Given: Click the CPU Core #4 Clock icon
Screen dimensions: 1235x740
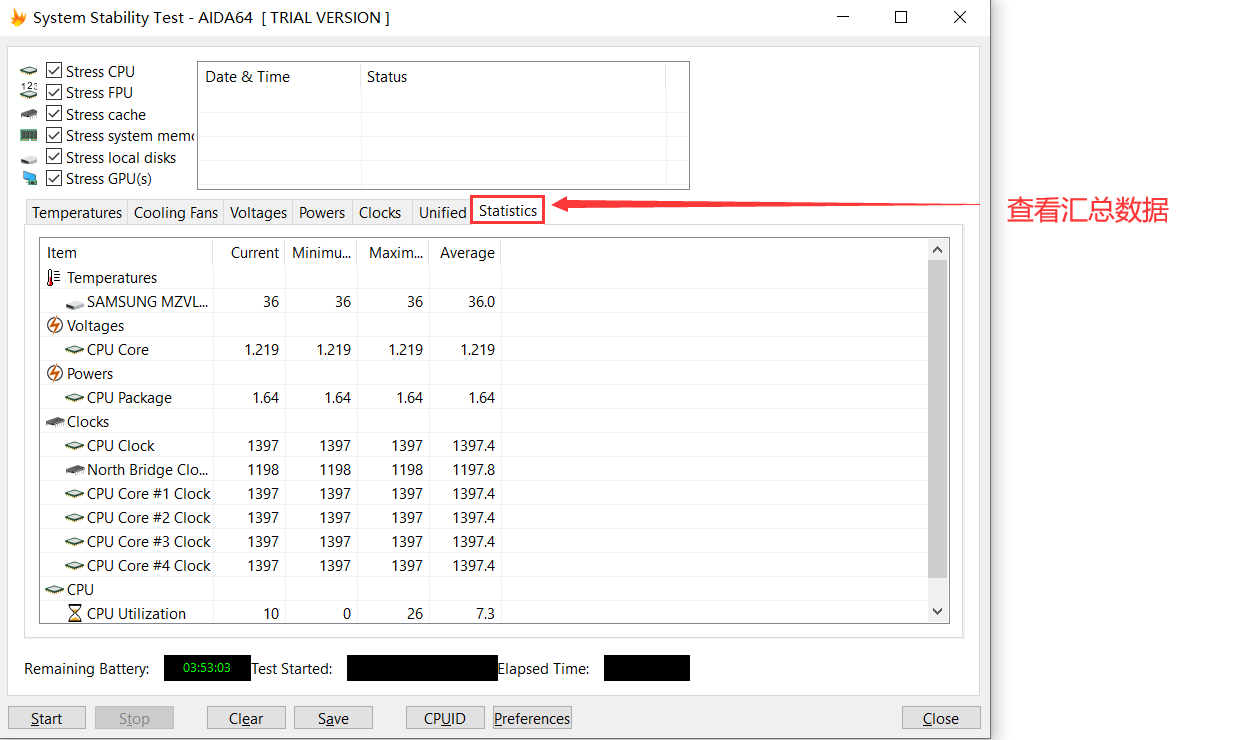Looking at the screenshot, I should click(x=75, y=566).
